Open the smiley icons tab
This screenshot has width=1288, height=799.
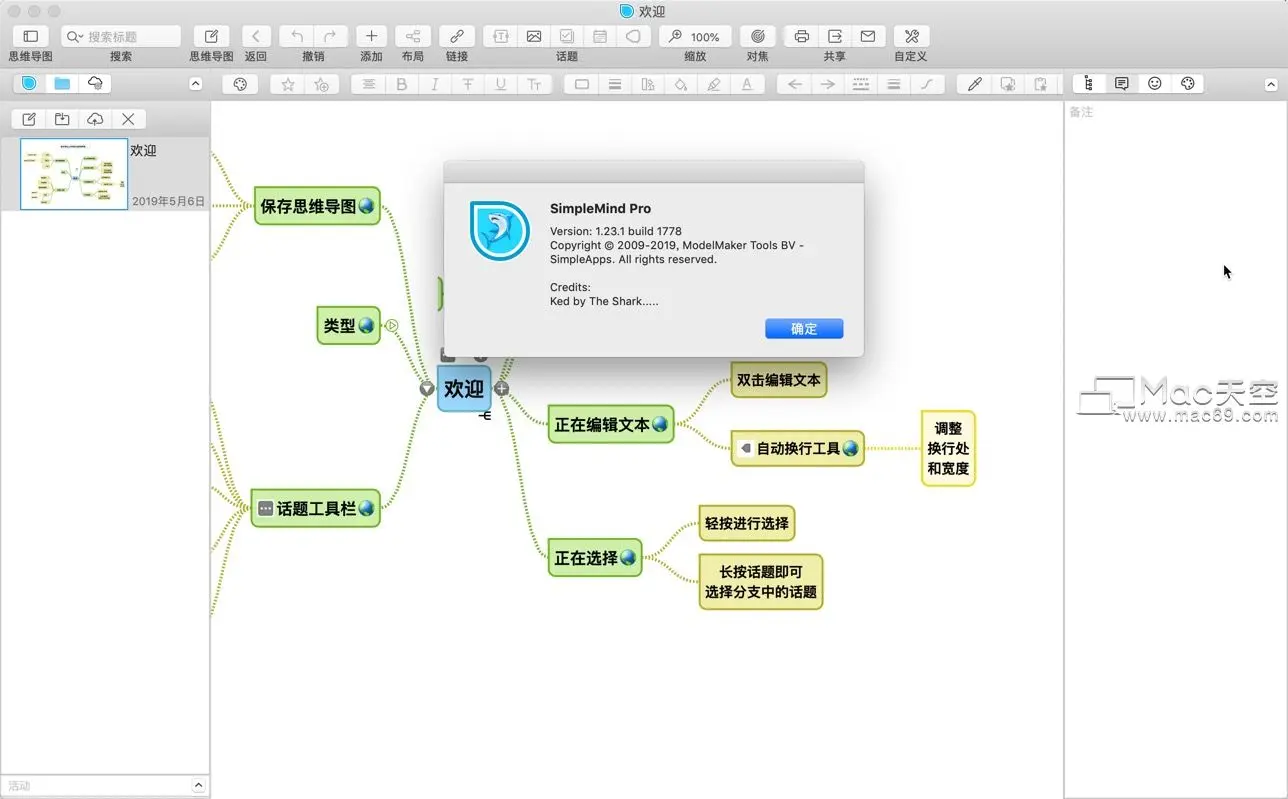(1155, 84)
